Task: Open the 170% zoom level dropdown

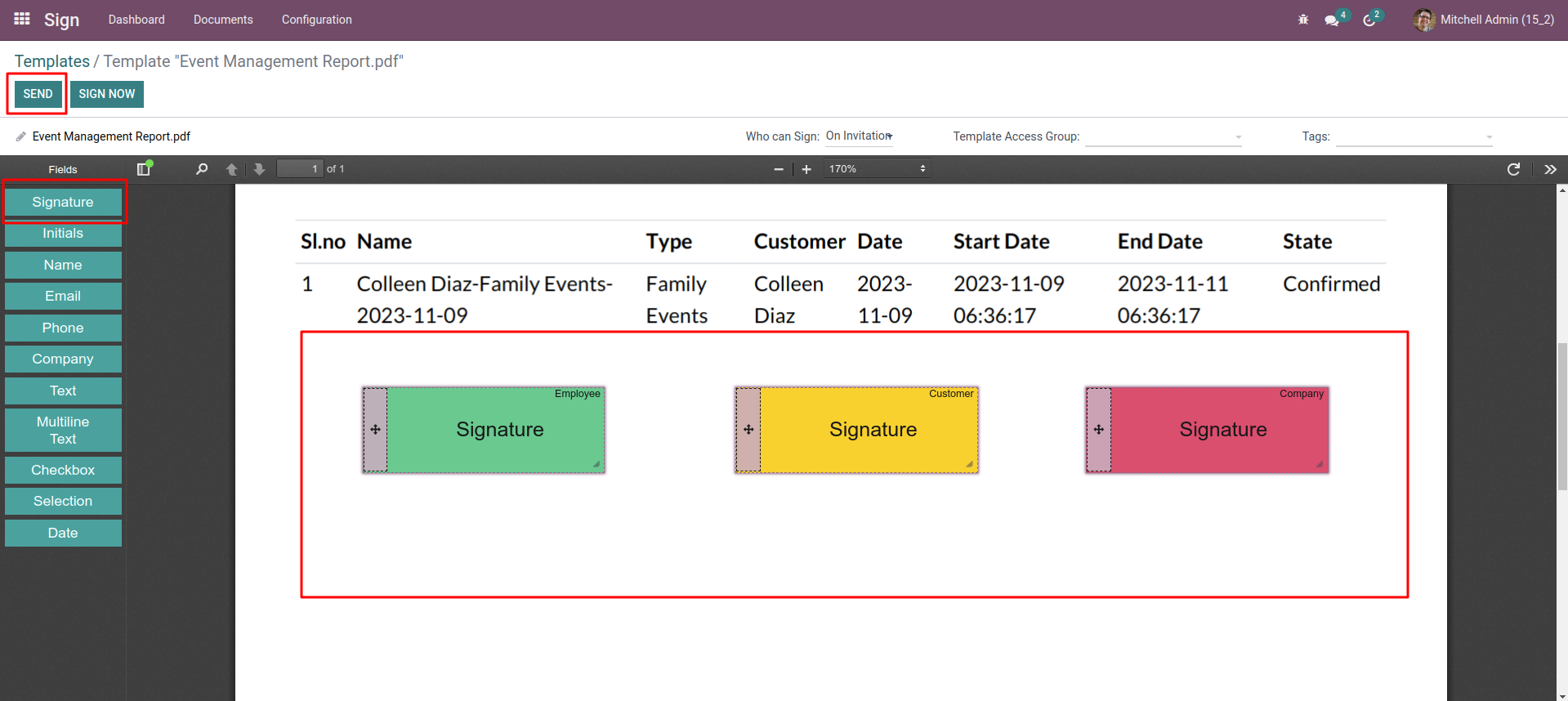Action: click(877, 169)
